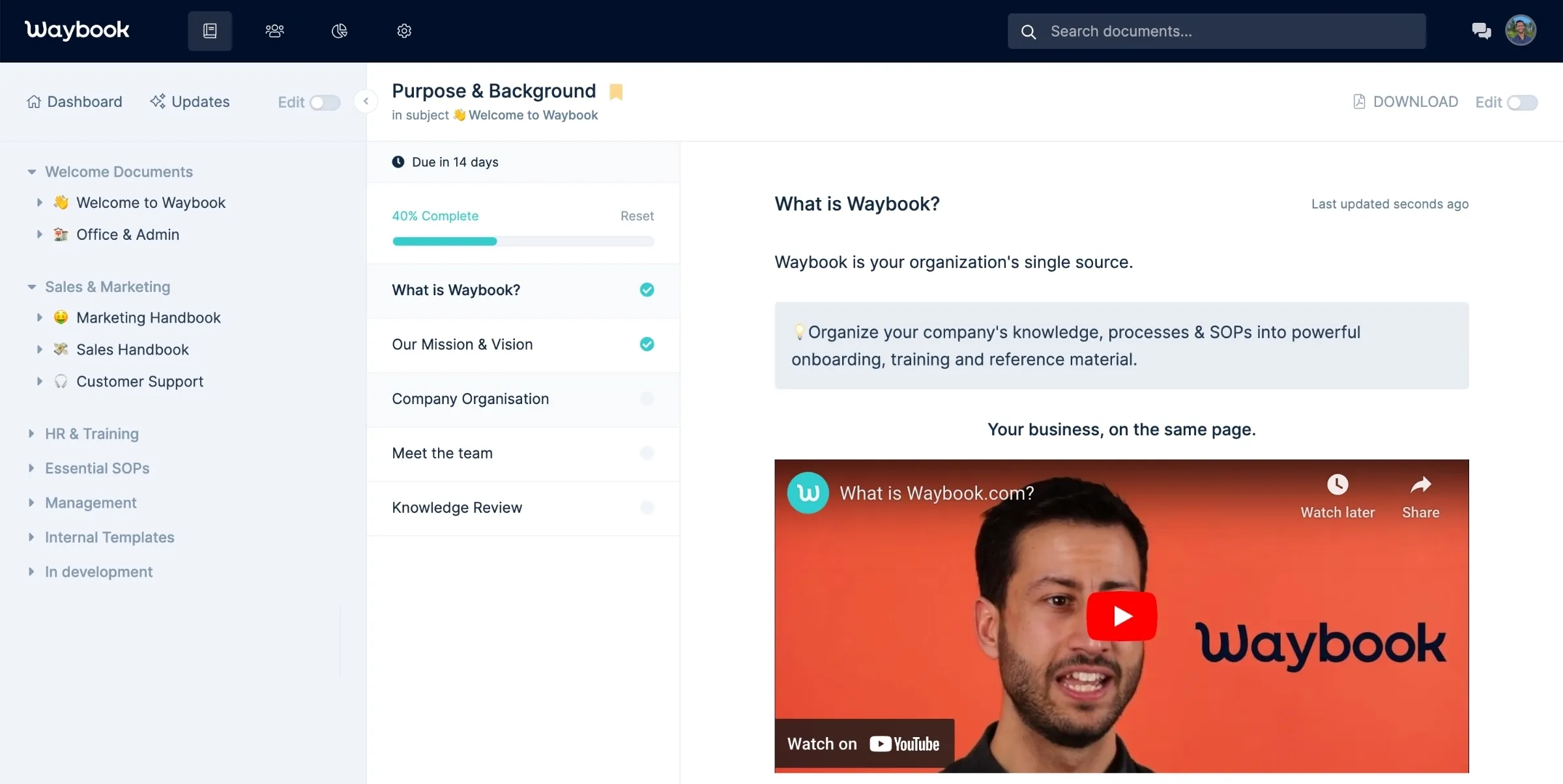1563x784 pixels.
Task: Play the What is Waybook.com video
Action: pos(1121,615)
